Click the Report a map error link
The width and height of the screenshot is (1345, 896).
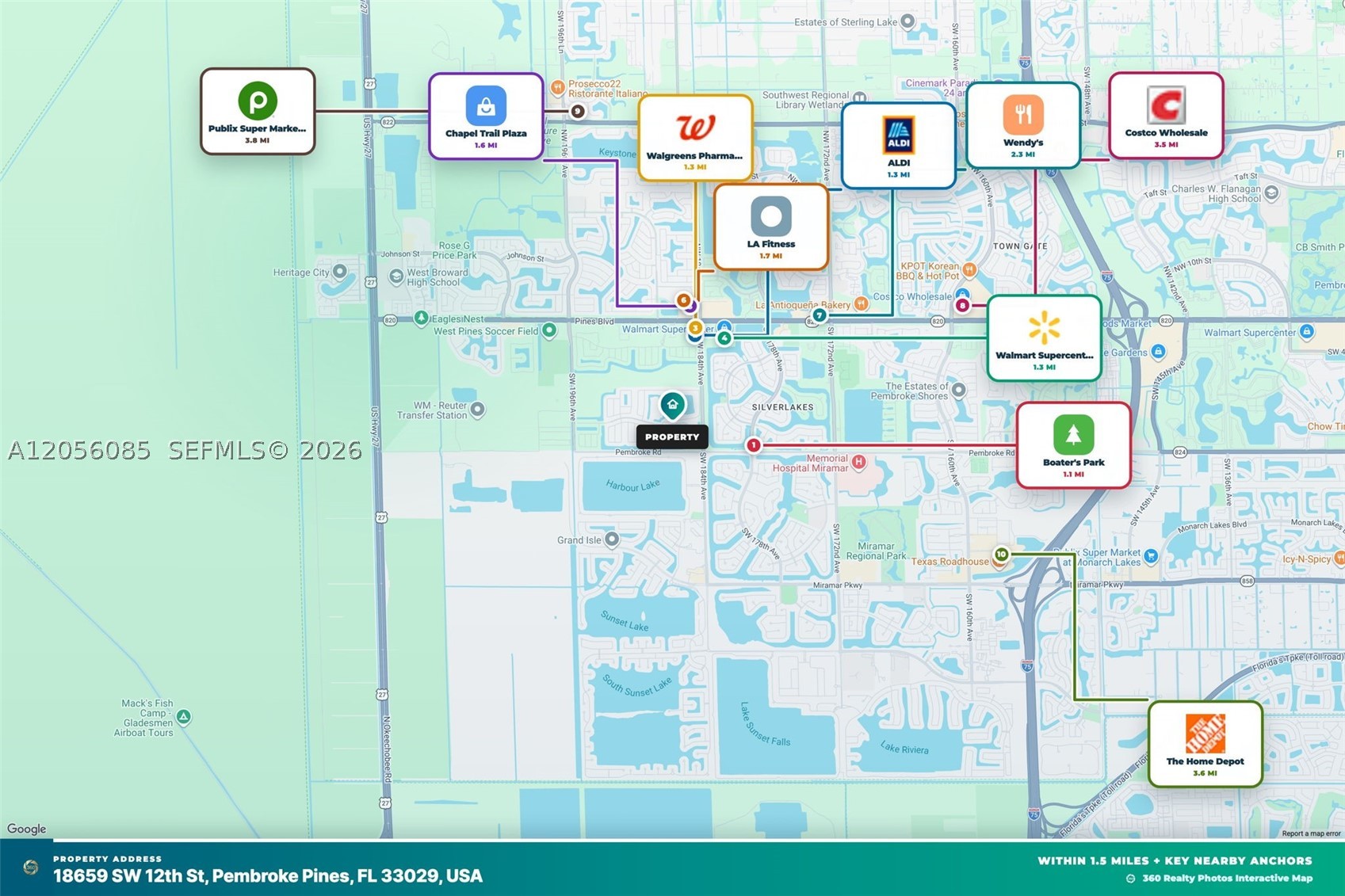coord(1312,833)
